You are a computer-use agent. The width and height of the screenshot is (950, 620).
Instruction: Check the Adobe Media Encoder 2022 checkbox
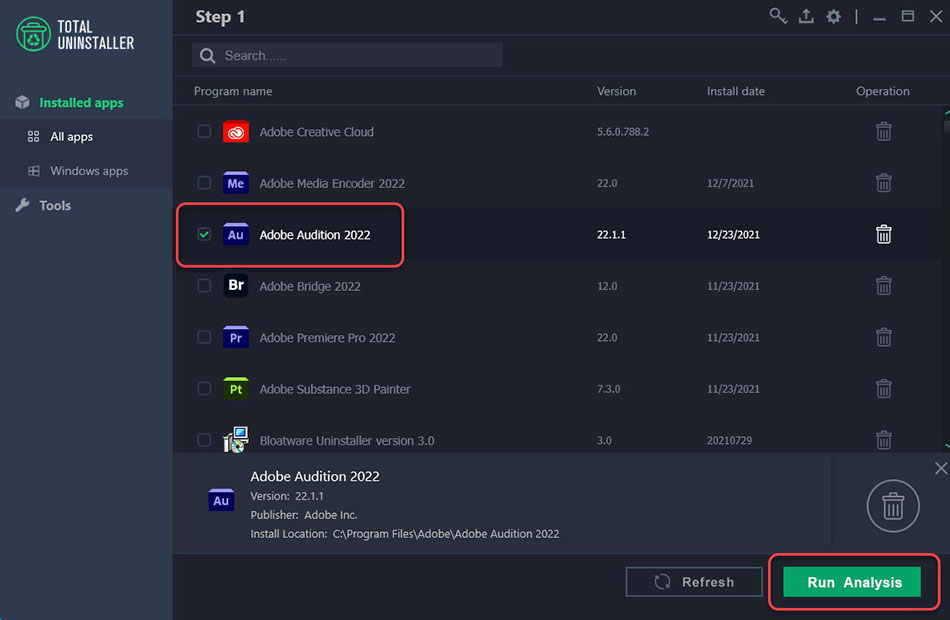[204, 183]
